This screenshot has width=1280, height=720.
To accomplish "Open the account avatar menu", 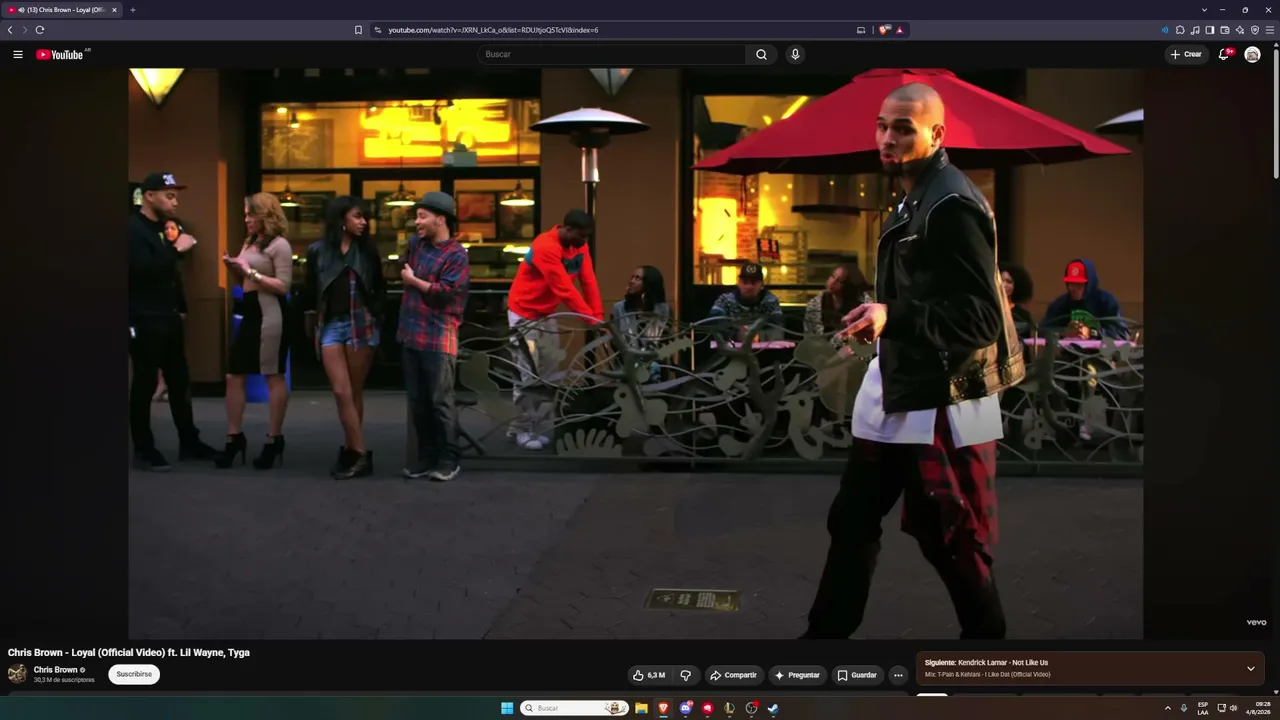I will click(x=1252, y=54).
